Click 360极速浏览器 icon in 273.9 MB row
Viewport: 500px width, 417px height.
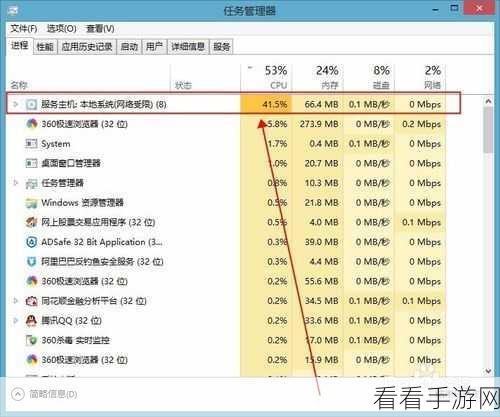(32, 124)
